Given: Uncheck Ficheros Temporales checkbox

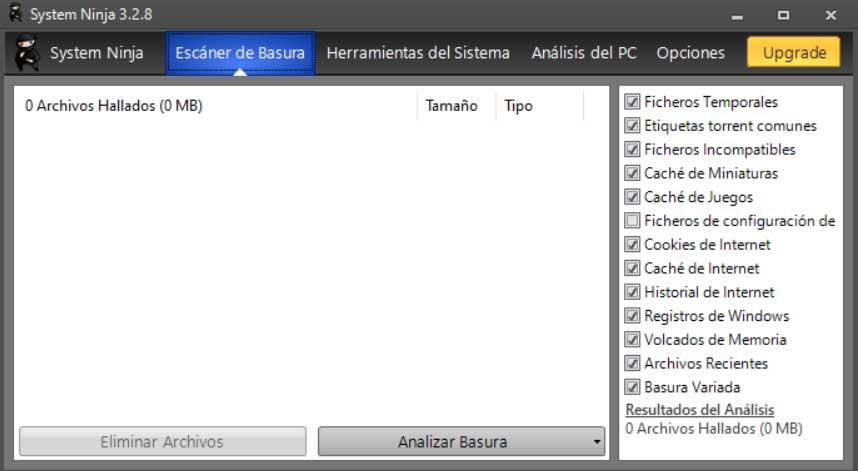Looking at the screenshot, I should tap(632, 102).
